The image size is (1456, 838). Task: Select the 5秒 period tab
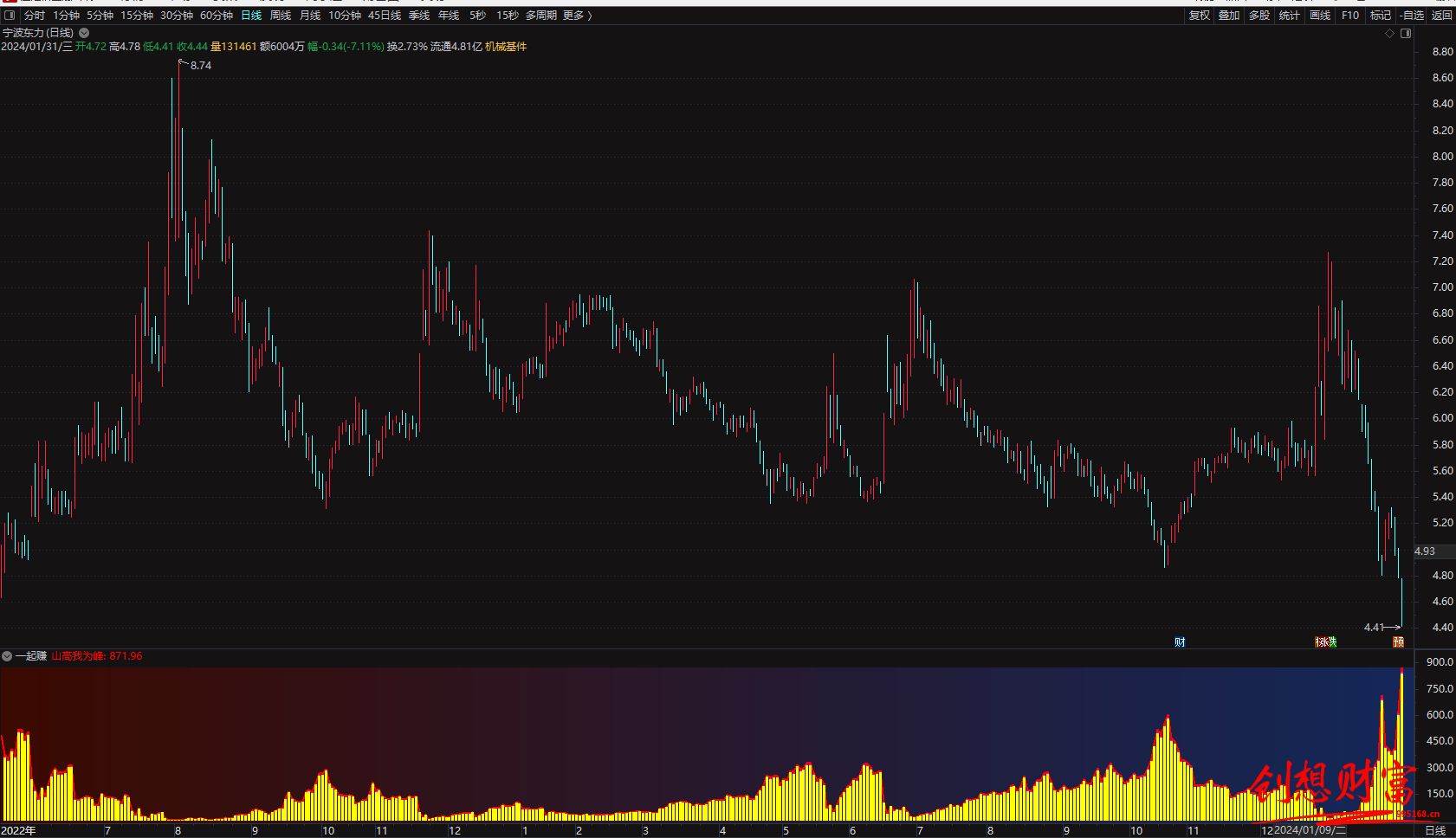(478, 16)
